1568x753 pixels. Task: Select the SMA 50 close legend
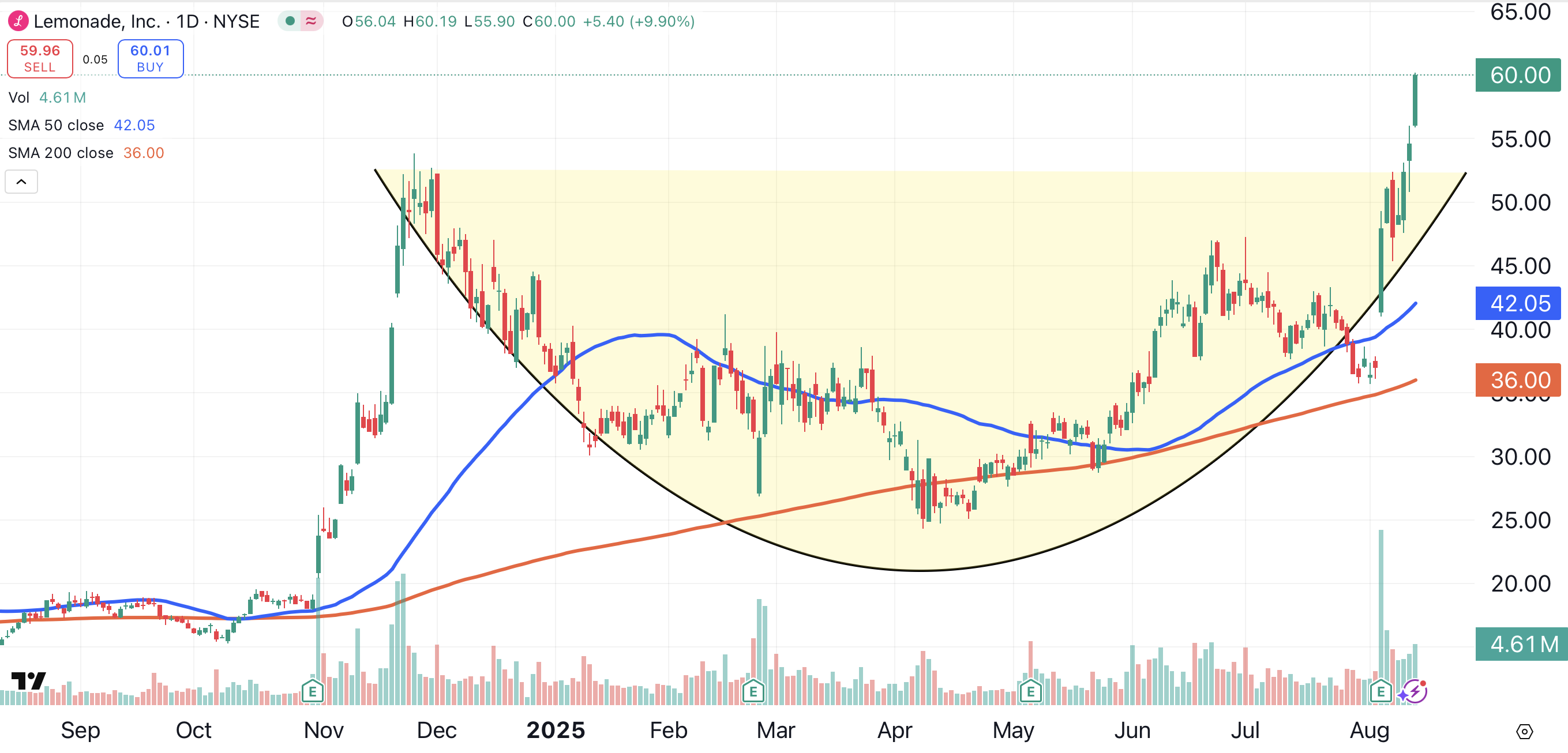pos(56,125)
